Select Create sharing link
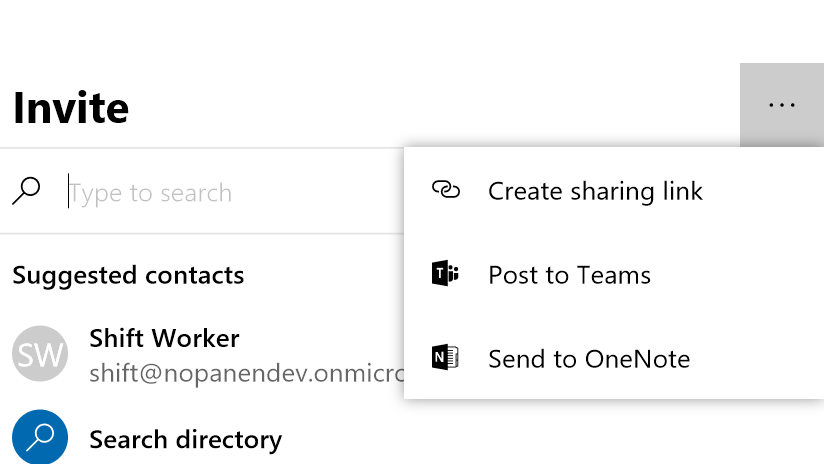Screen dimensions: 825x464 pyautogui.click(x=595, y=191)
